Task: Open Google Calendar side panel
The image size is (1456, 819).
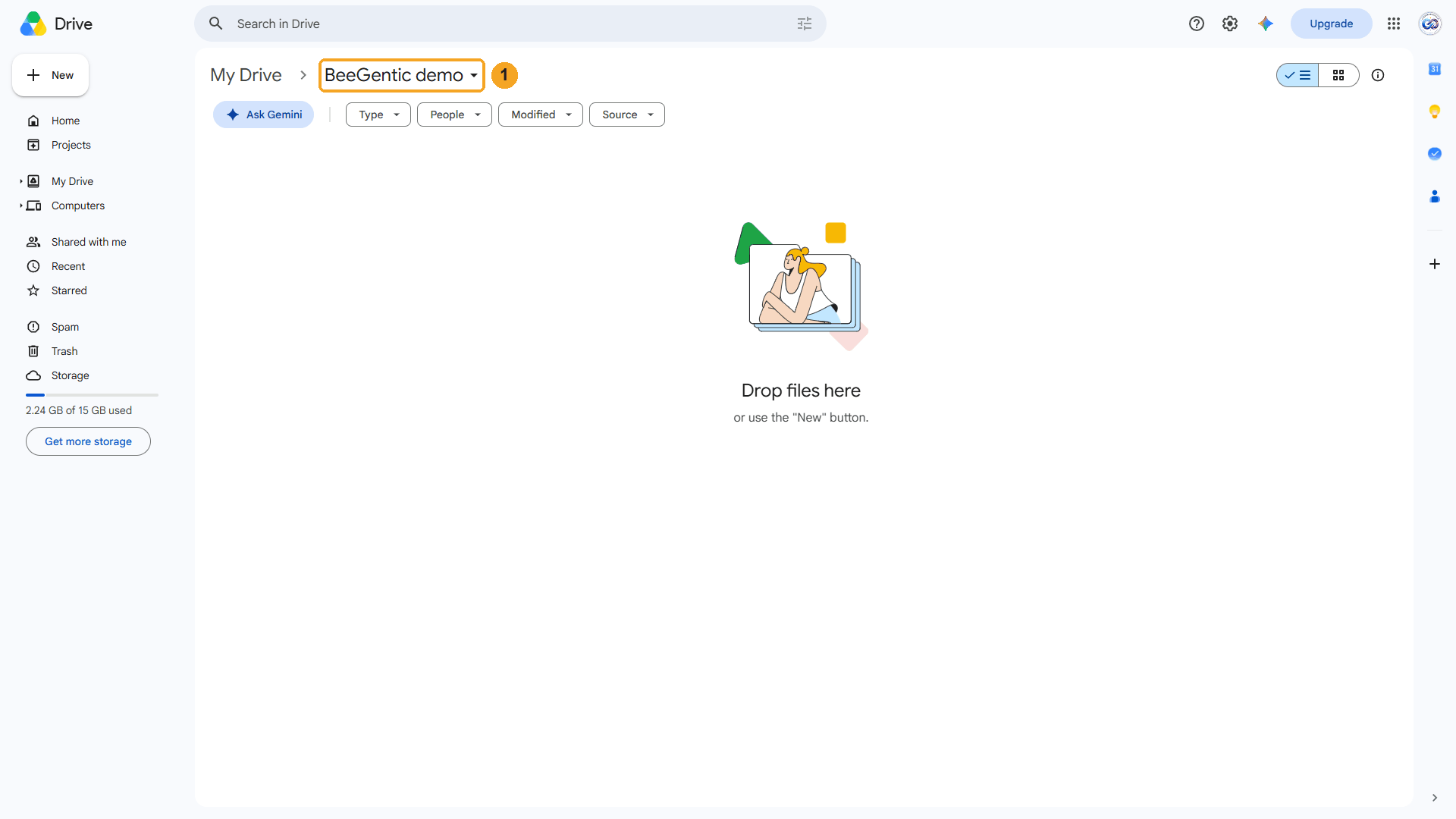Action: [x=1435, y=69]
